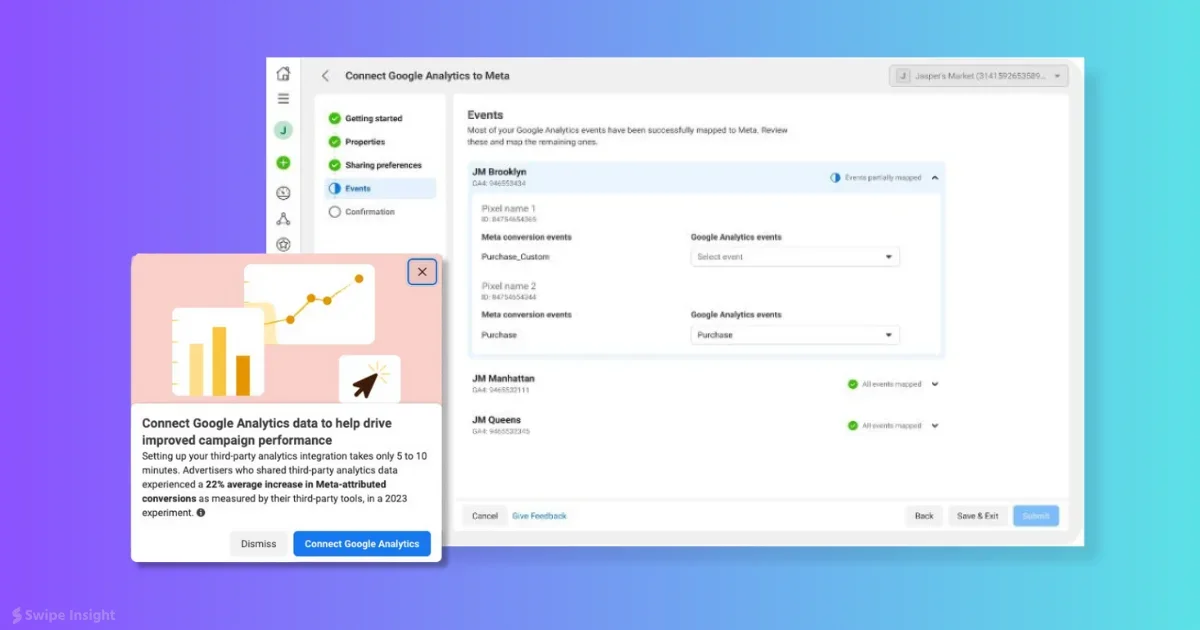Click the Cancel button
Image resolution: width=1200 pixels, height=630 pixels.
[x=485, y=516]
